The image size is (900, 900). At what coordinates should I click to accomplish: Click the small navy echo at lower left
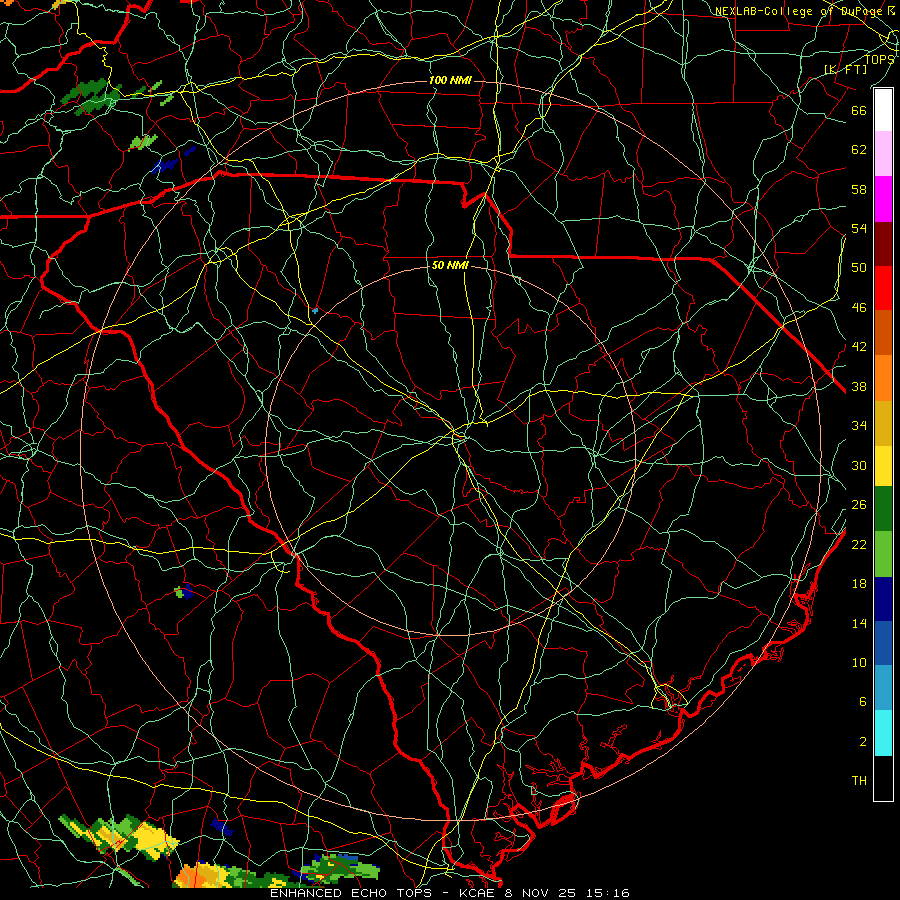click(x=221, y=828)
